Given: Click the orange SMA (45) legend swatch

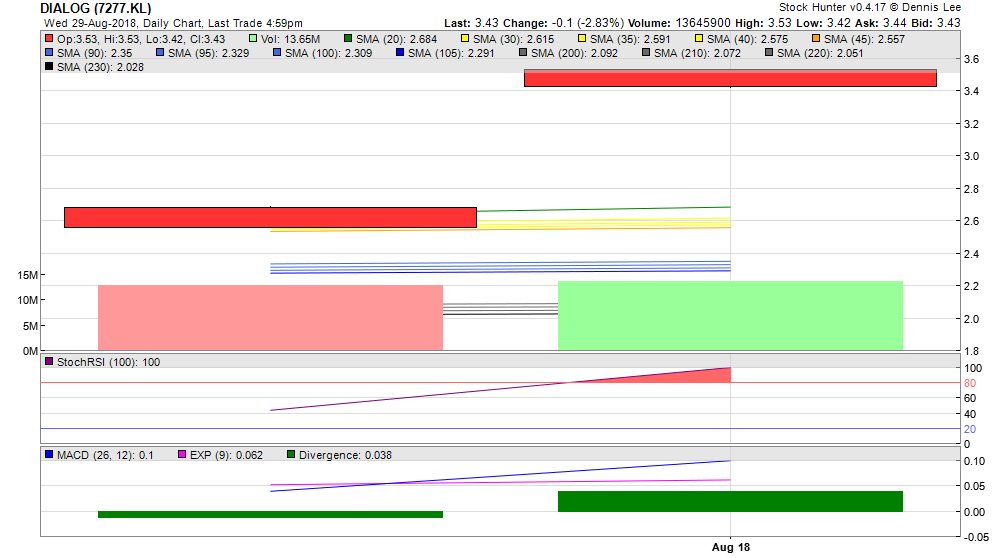Looking at the screenshot, I should point(816,39).
